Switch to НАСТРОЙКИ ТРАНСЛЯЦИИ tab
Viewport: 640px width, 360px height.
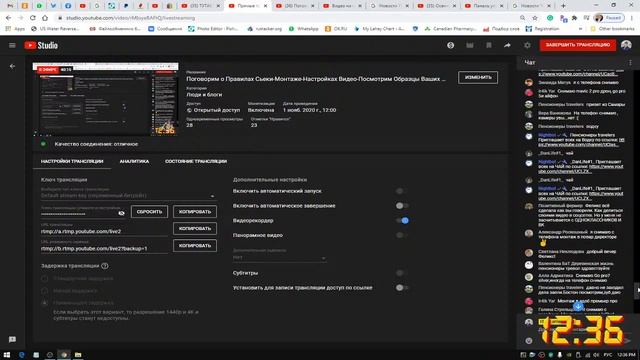[x=72, y=161]
